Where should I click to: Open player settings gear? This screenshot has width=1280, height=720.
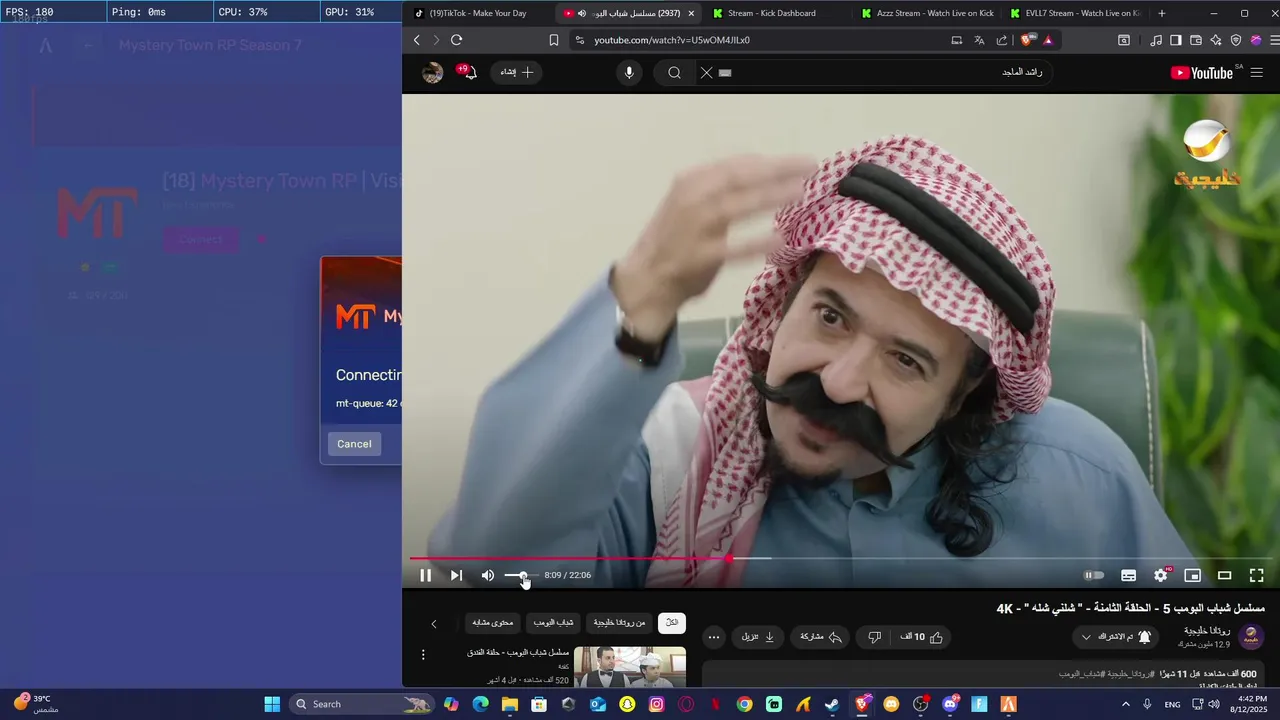pyautogui.click(x=1161, y=575)
